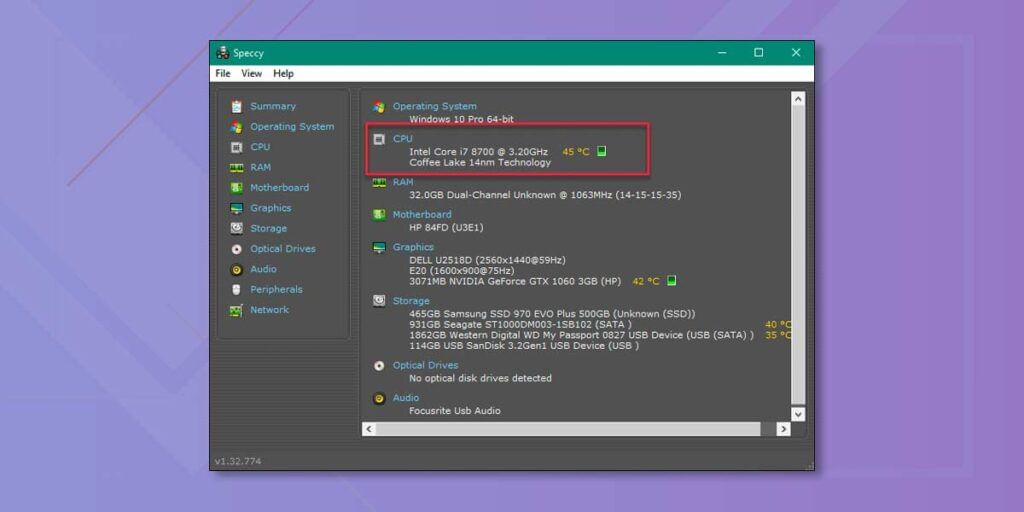Screen dimensions: 1024x512
Task: Click the vertical scrollbar up arrow
Action: click(798, 99)
